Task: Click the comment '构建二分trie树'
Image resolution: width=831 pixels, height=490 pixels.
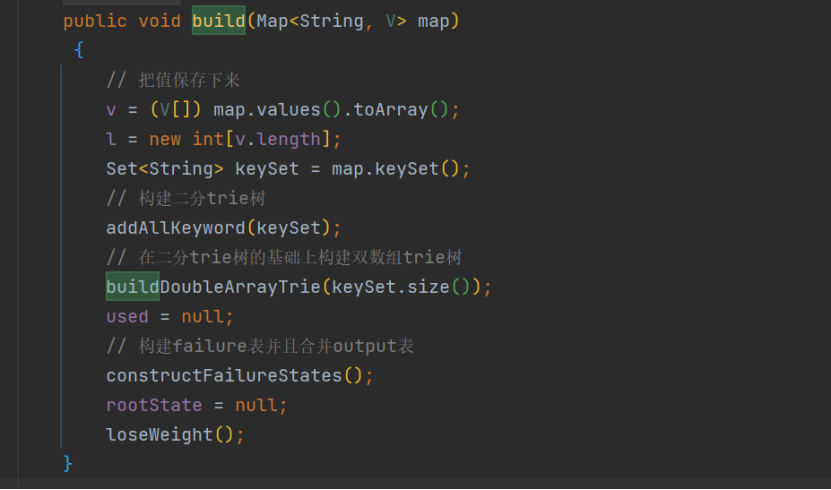Action: click(x=186, y=199)
